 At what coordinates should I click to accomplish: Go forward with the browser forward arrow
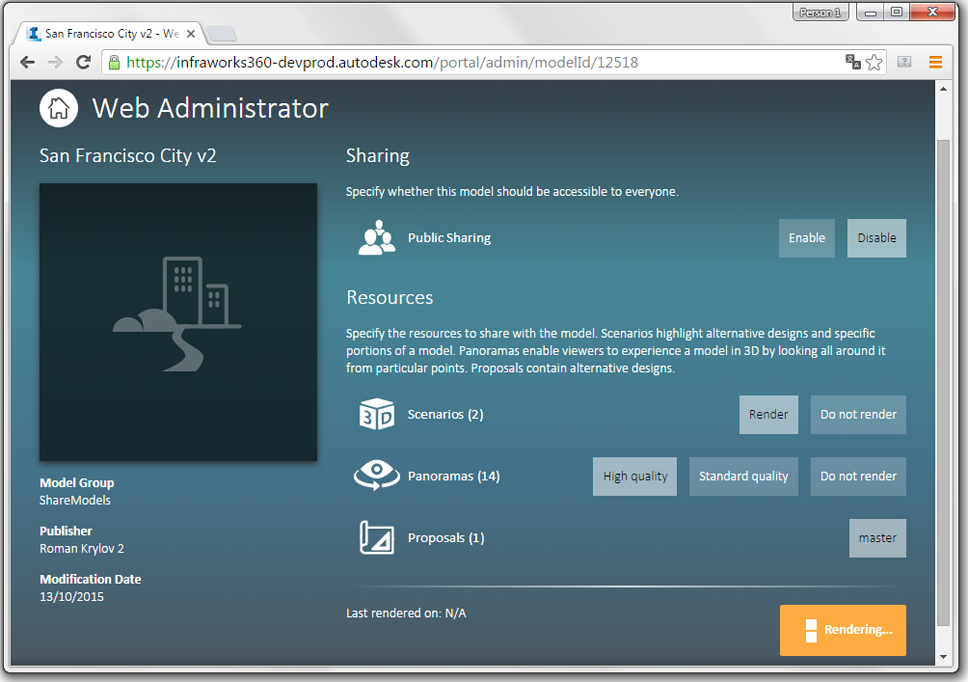(56, 62)
